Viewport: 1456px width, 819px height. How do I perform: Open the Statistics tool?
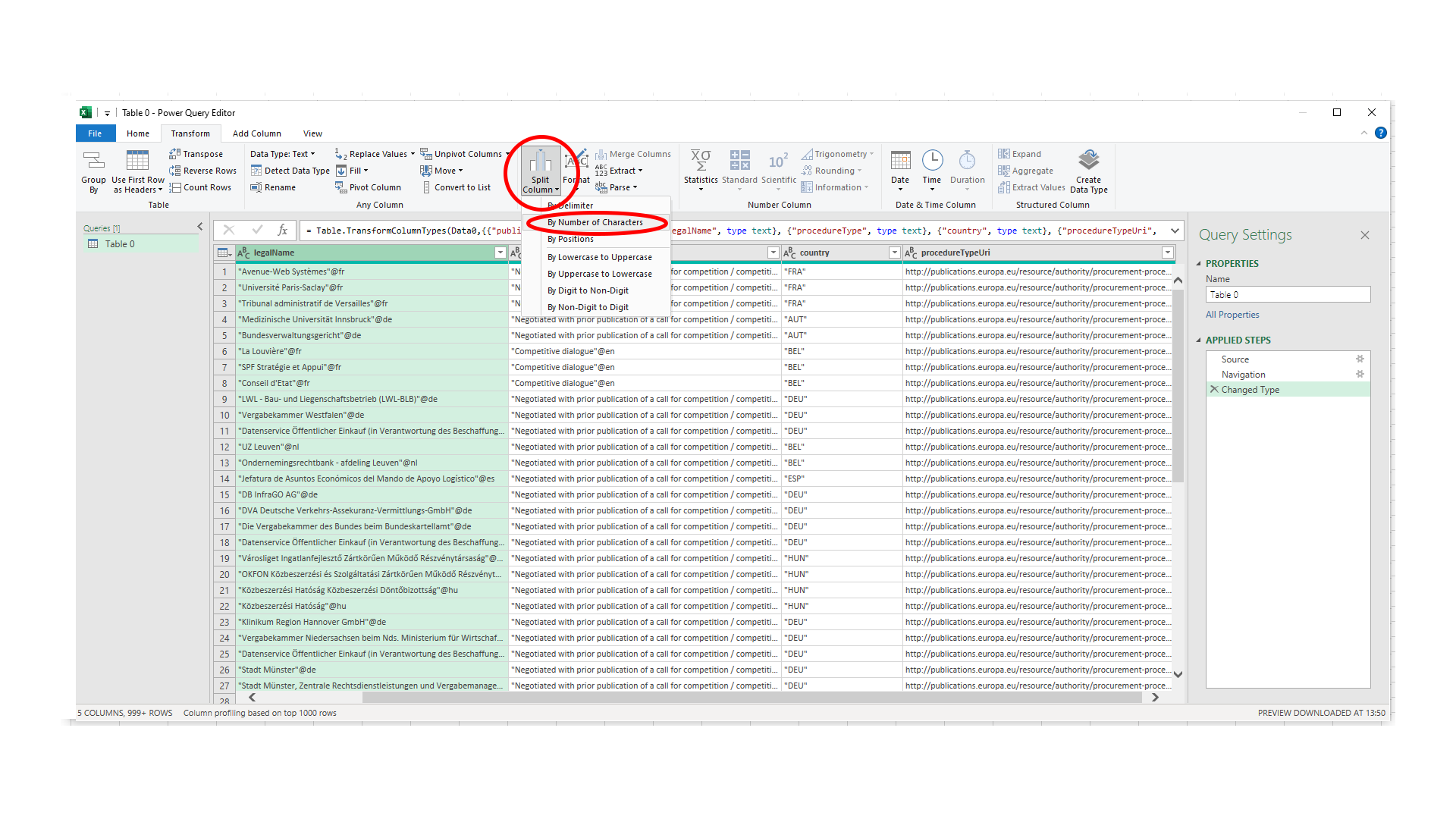[x=700, y=170]
